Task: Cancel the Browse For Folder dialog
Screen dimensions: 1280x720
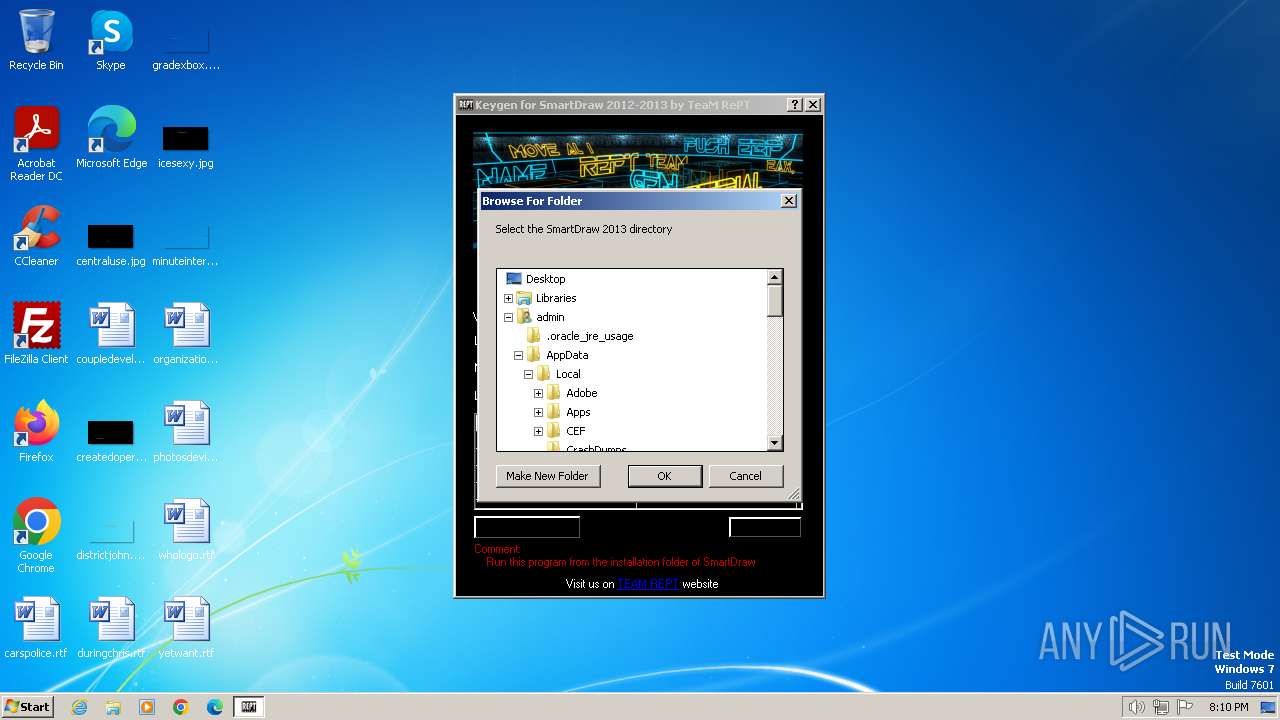Action: pyautogui.click(x=745, y=476)
